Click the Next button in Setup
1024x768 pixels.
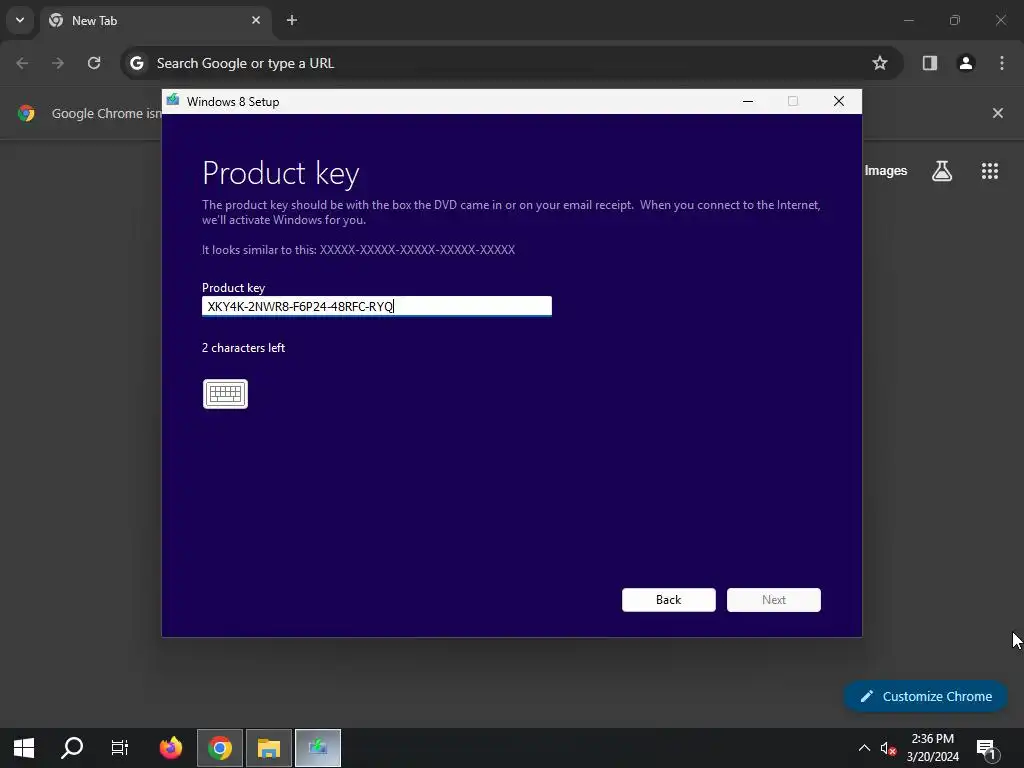pos(773,600)
